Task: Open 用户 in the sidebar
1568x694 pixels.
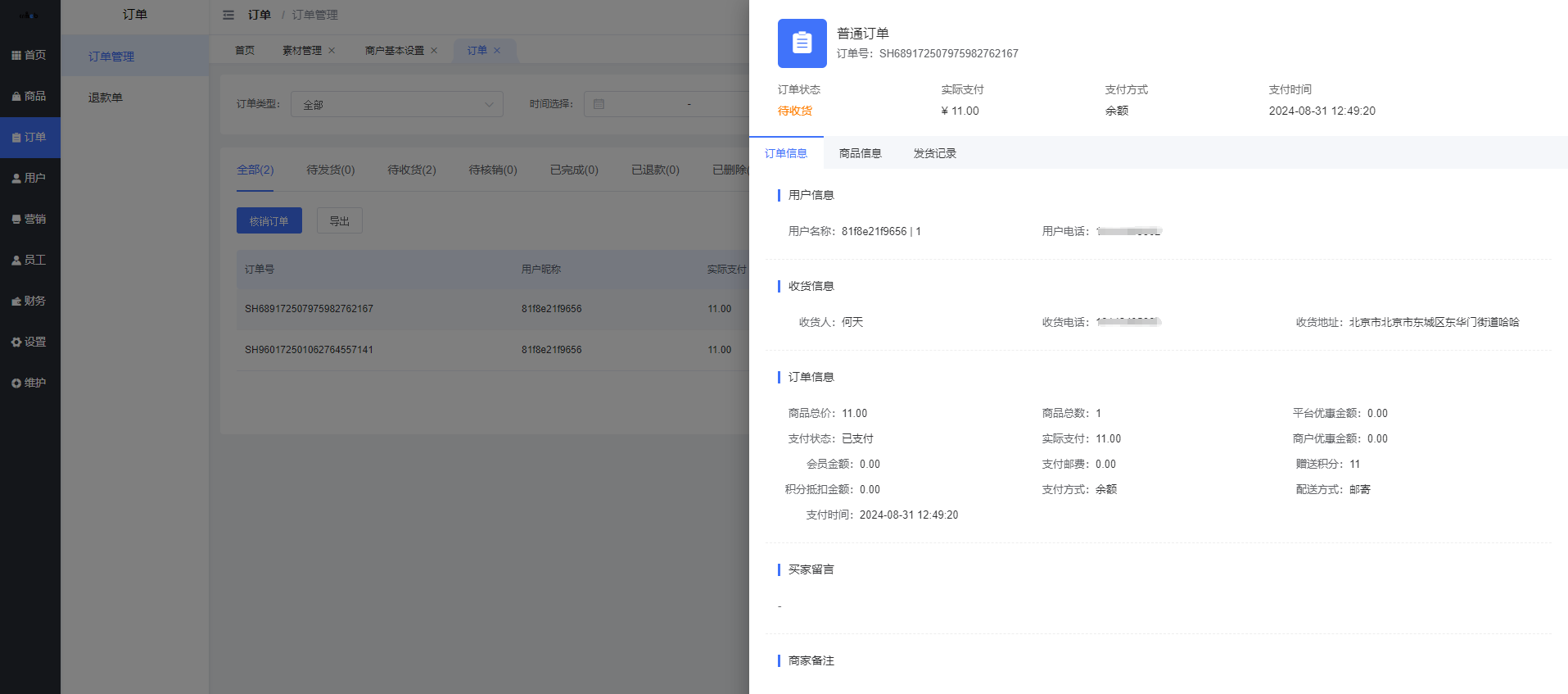Action: (29, 178)
